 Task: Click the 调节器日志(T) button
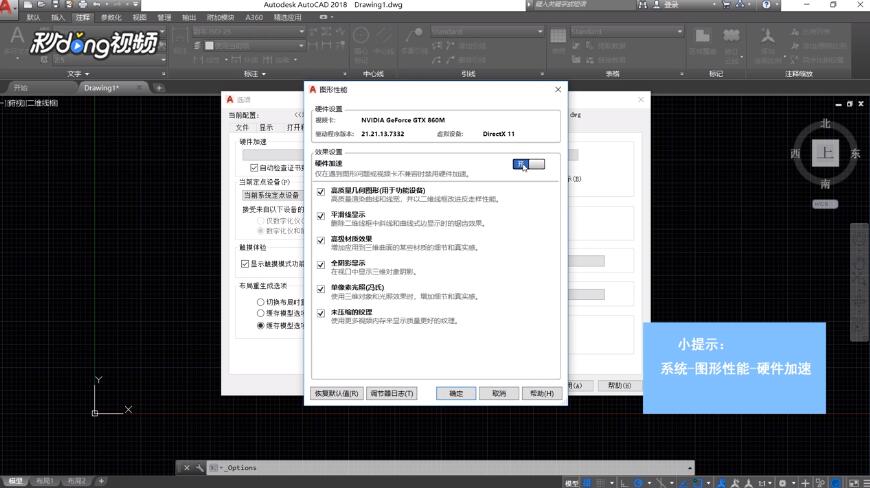[392, 393]
